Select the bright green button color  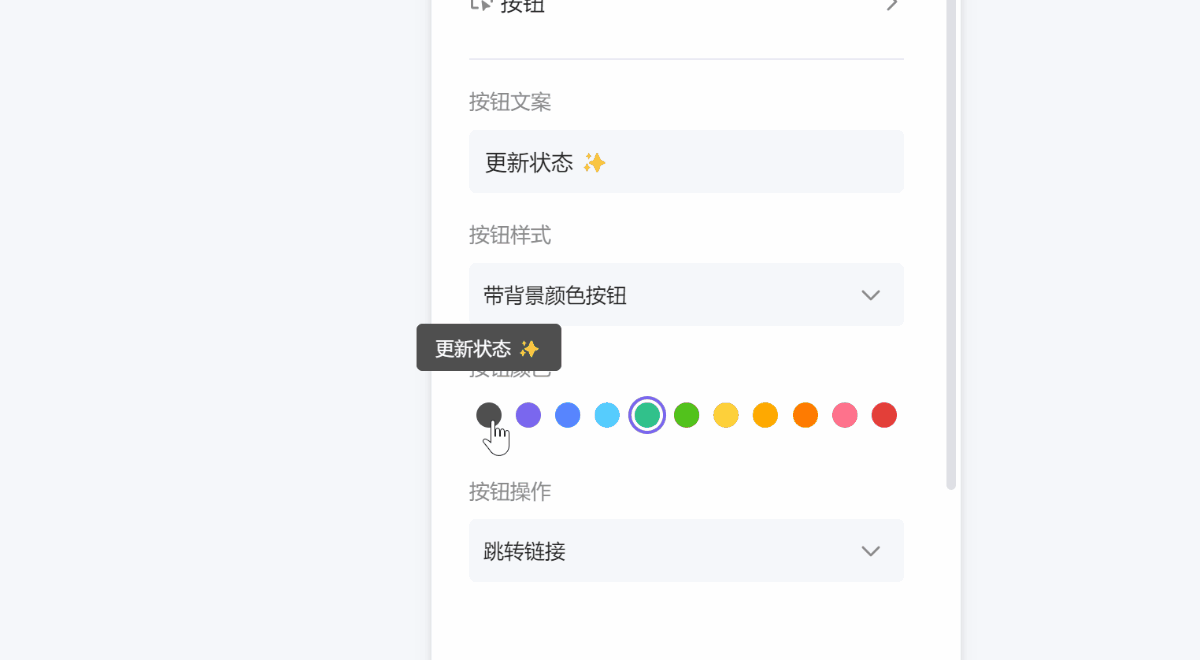[x=686, y=414]
